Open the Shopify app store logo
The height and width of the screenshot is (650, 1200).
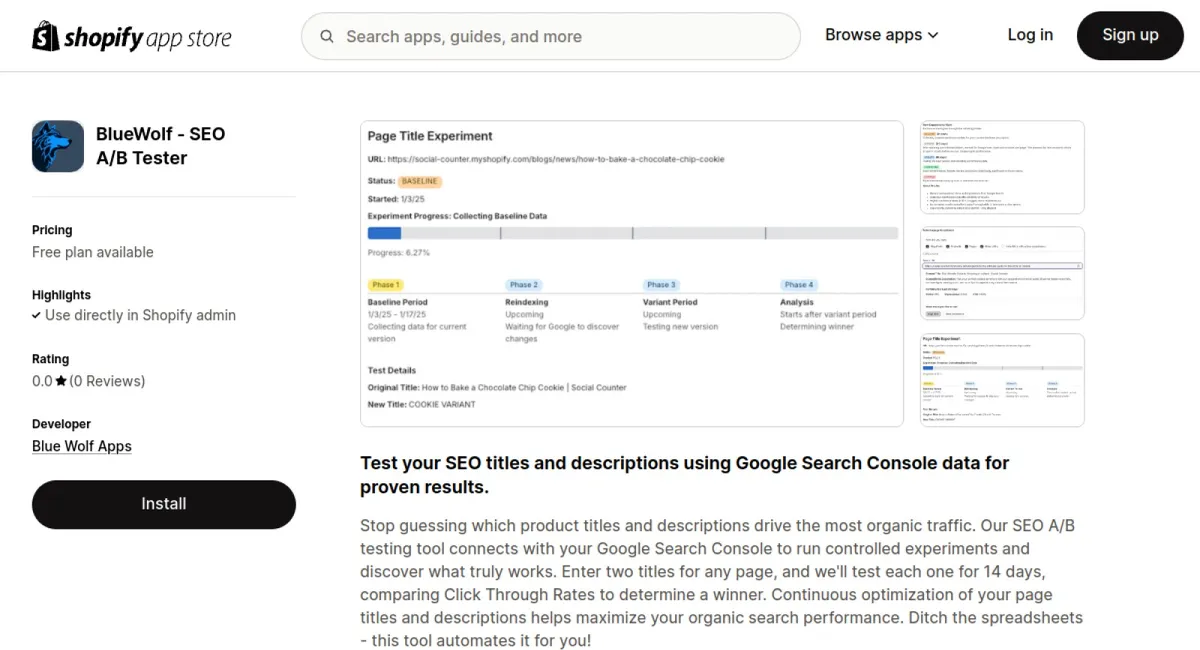point(132,37)
